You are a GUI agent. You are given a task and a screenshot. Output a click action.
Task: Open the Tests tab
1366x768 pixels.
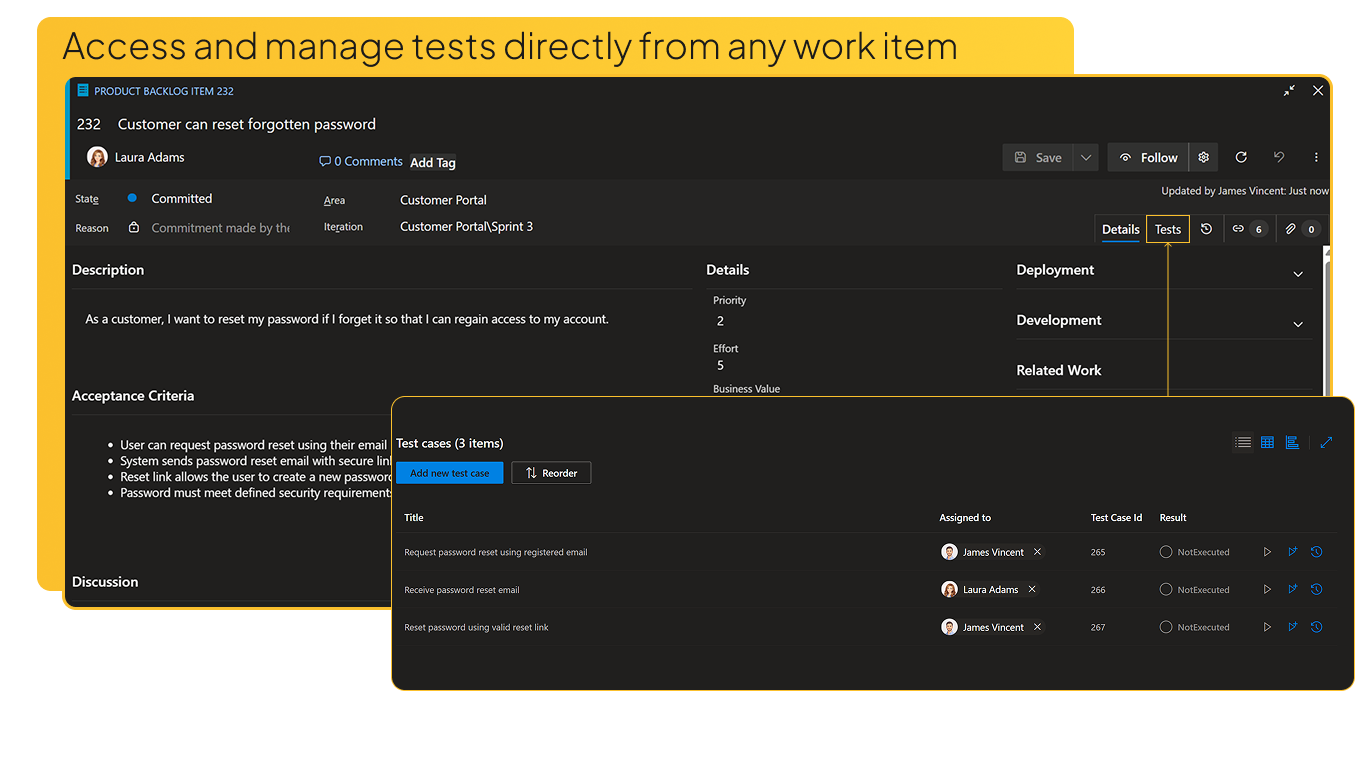click(x=1167, y=229)
